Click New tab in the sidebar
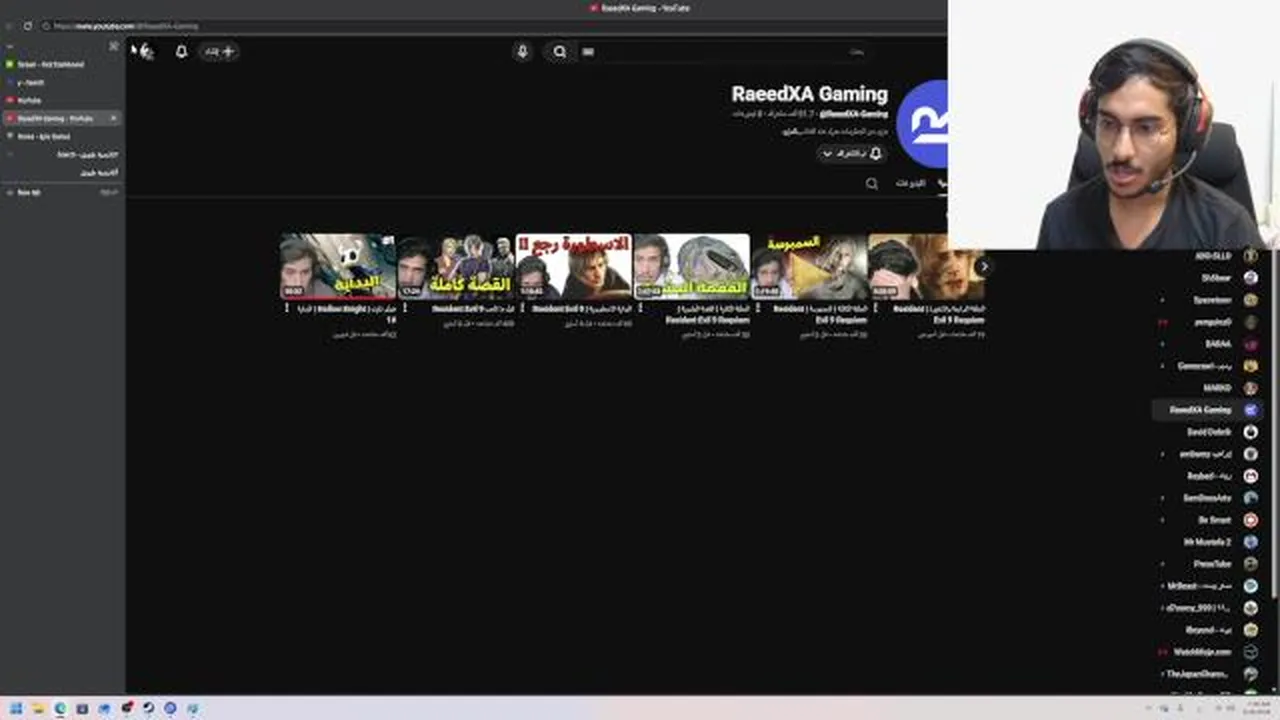Image resolution: width=1280 pixels, height=720 pixels. 62,192
